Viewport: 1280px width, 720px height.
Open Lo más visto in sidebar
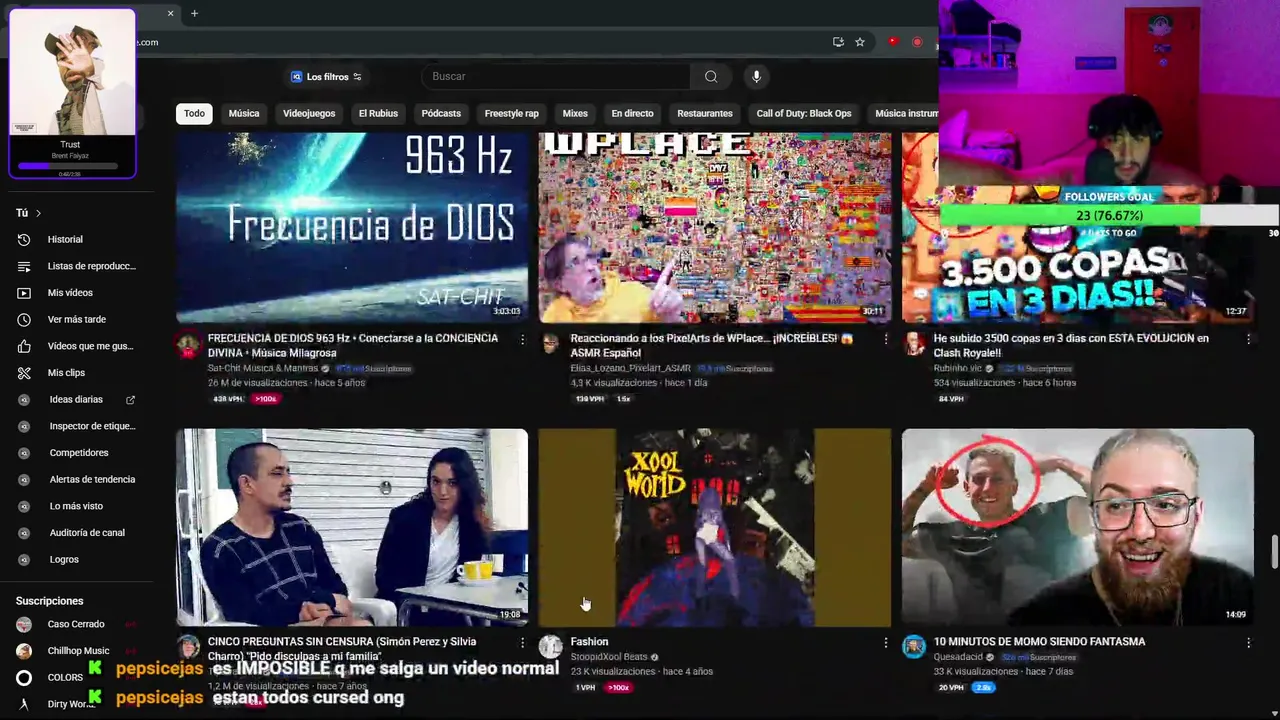76,506
